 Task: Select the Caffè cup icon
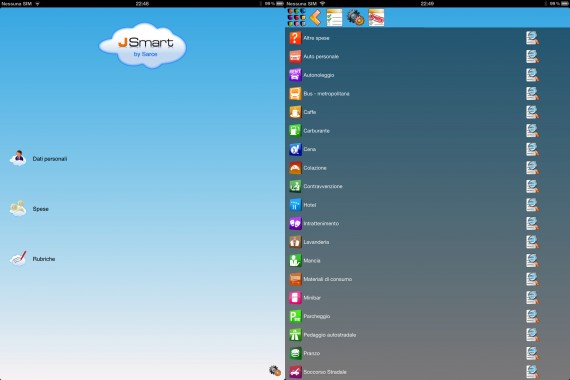point(295,112)
